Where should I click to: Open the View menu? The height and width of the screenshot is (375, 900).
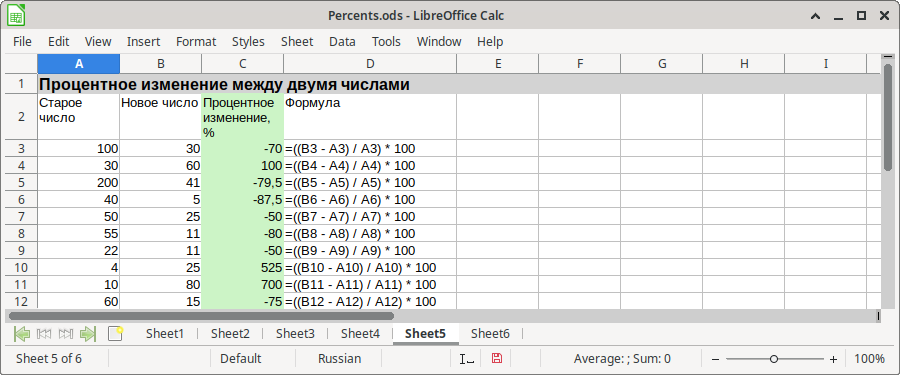click(x=98, y=41)
